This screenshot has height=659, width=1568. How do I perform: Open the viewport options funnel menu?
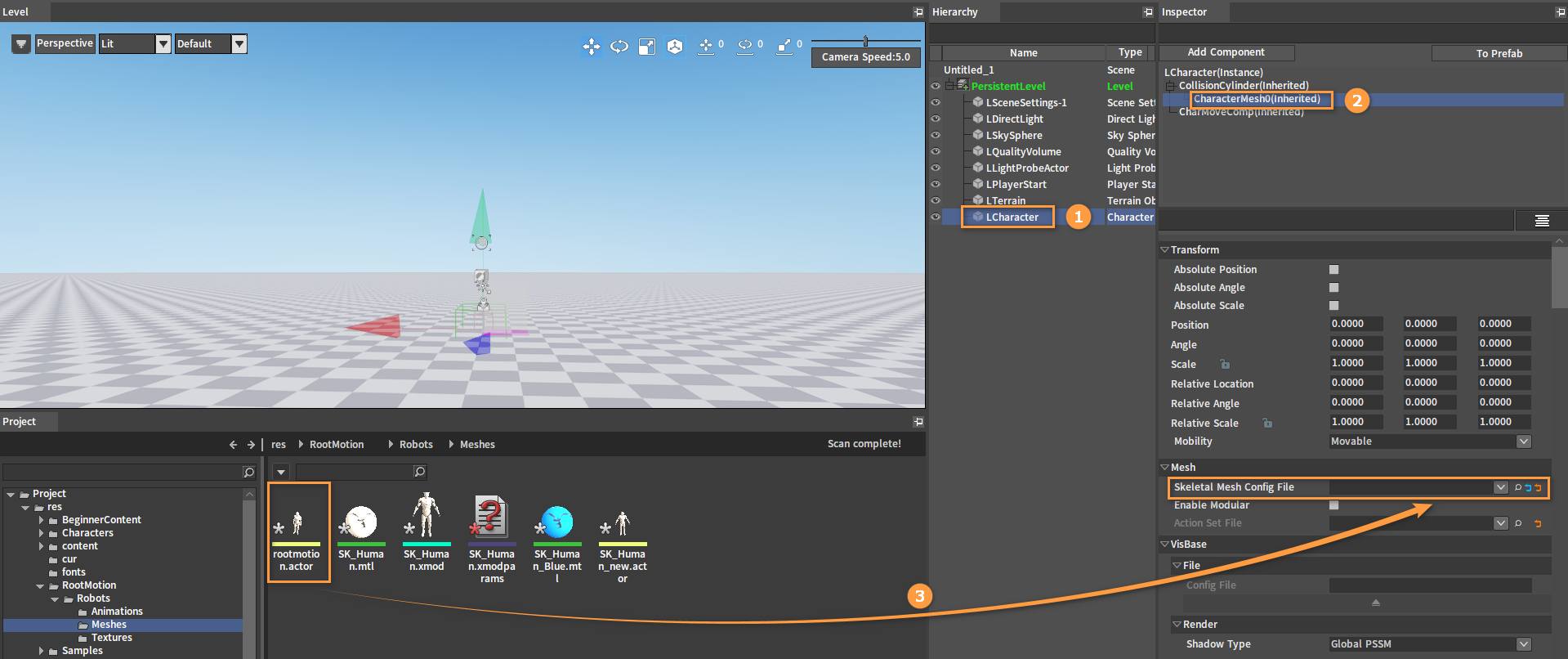21,44
